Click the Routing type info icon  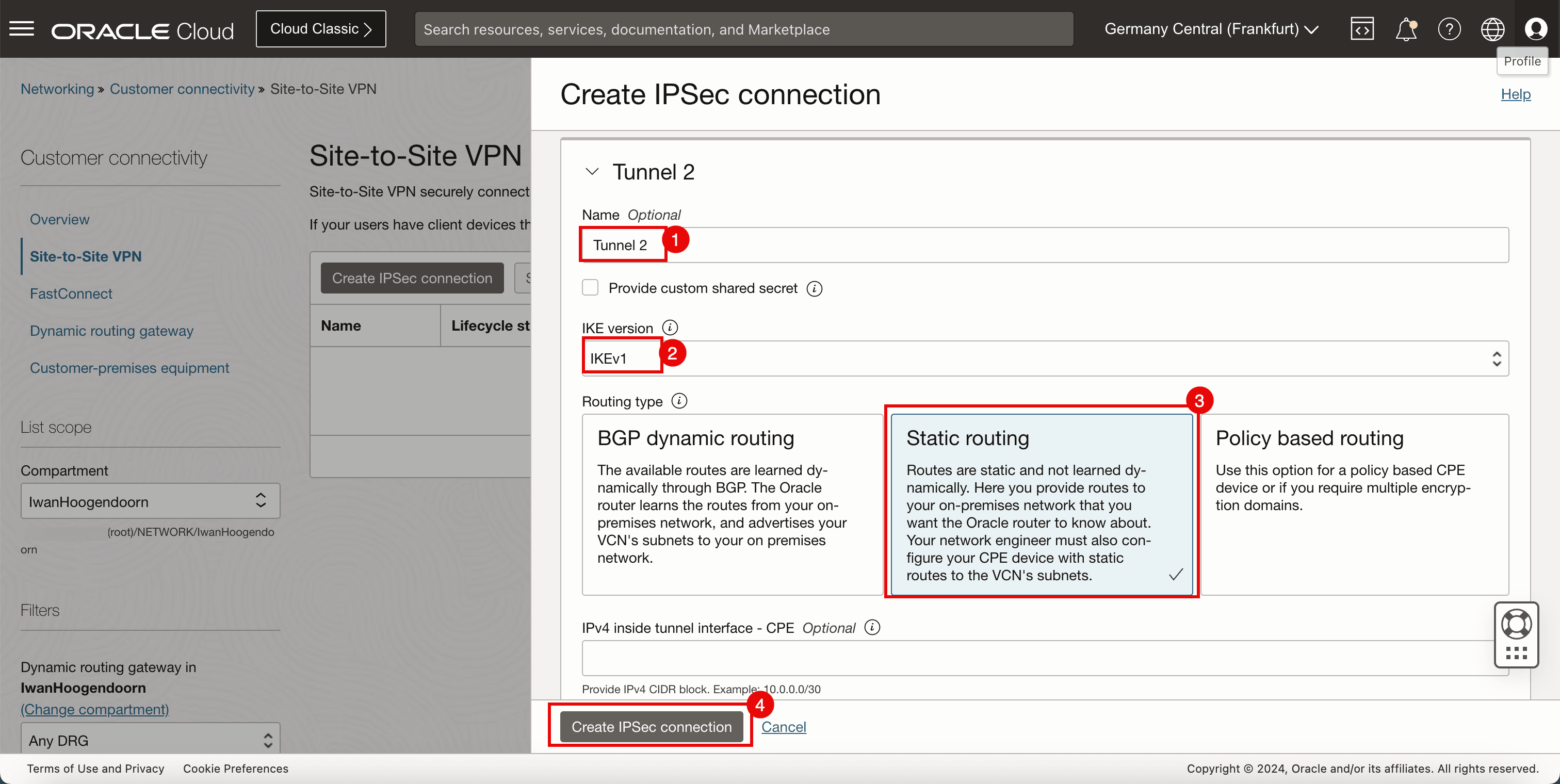(x=679, y=401)
